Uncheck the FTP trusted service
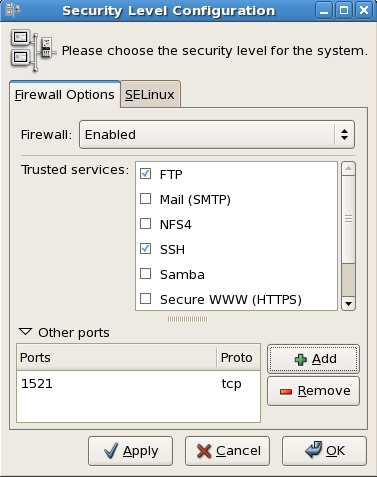 click(146, 174)
